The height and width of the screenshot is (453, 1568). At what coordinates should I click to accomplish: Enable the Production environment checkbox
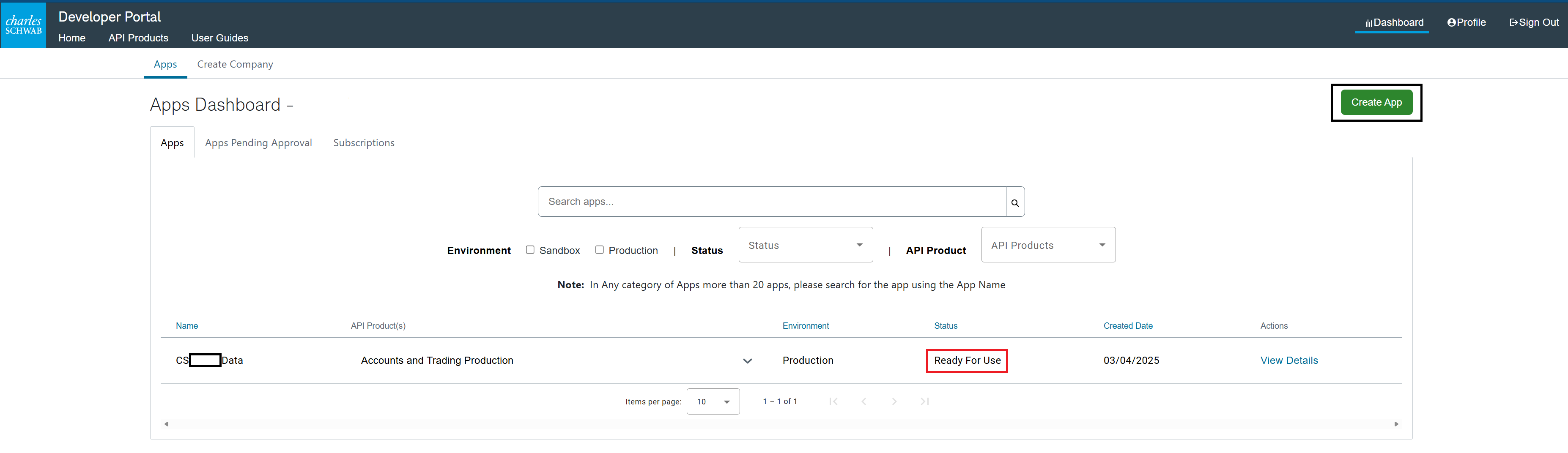600,250
